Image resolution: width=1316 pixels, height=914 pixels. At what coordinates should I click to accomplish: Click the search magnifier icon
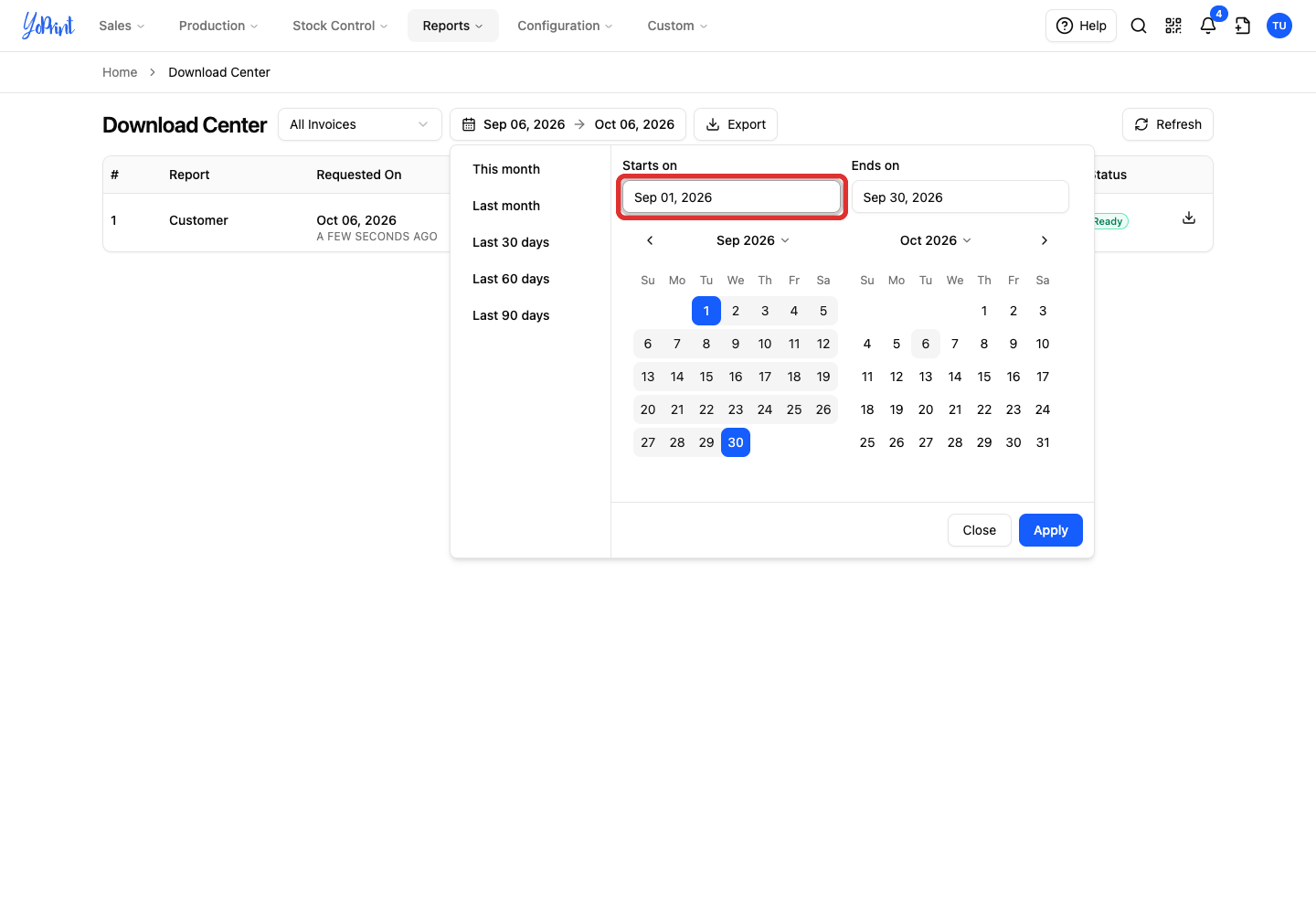[1139, 26]
